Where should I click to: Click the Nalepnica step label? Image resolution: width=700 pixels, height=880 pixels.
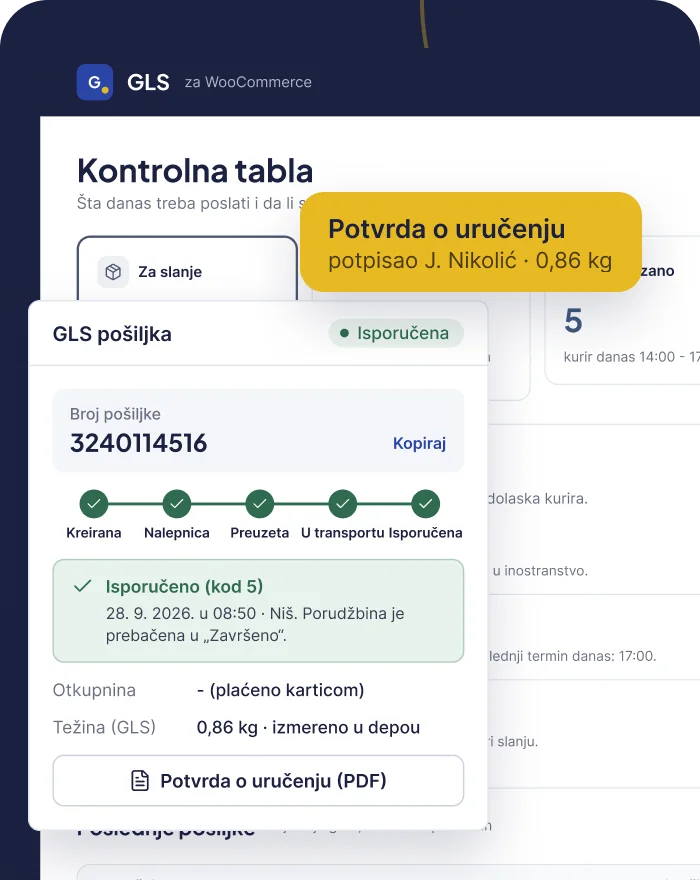(177, 533)
